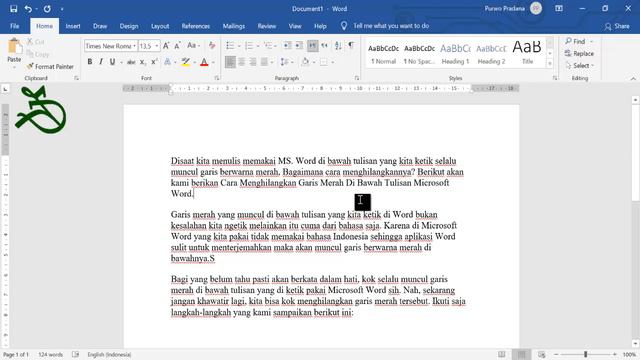640x360 pixels.
Task: Click the Format Painter button
Action: click(50, 67)
